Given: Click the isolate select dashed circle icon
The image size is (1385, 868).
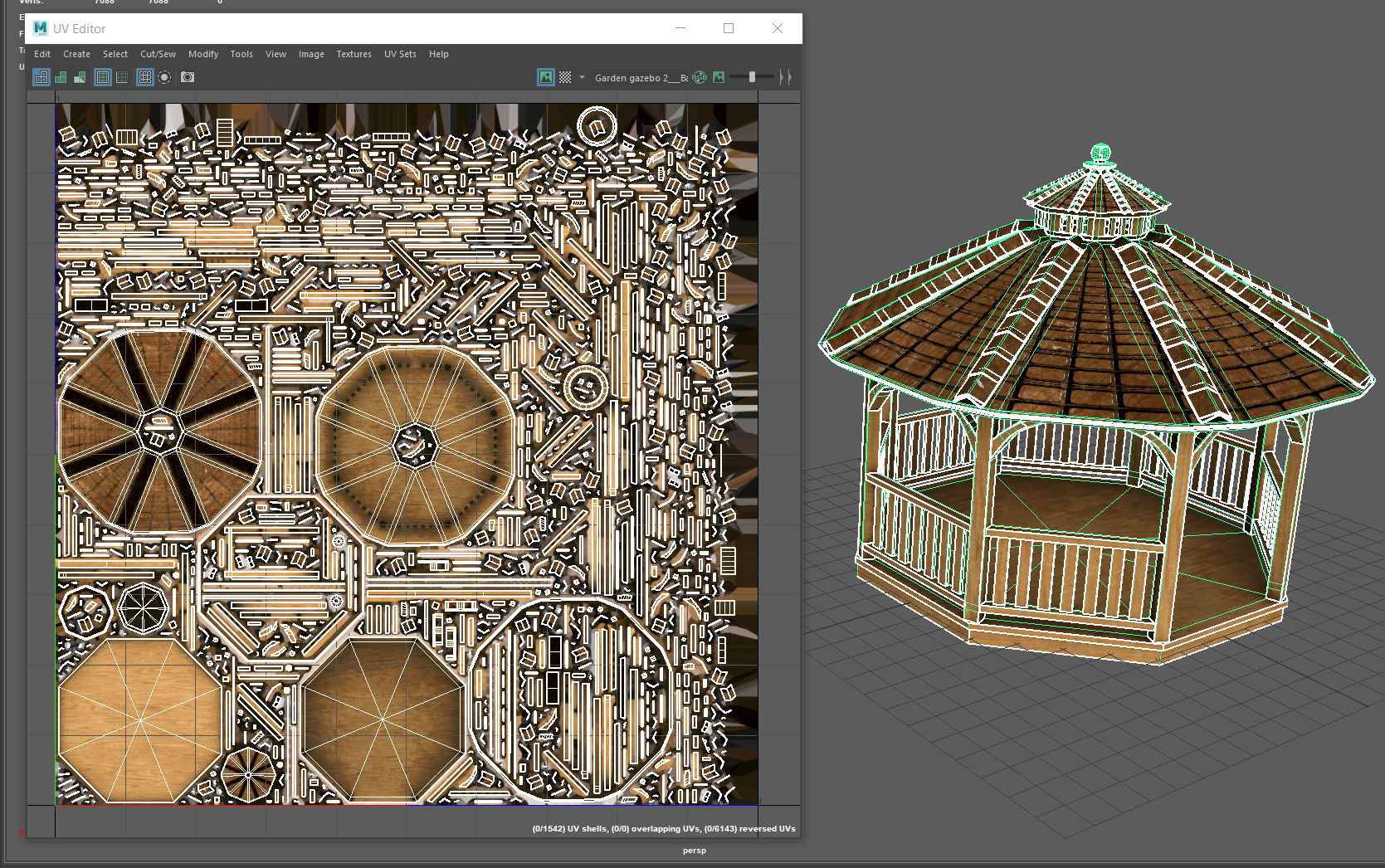Looking at the screenshot, I should tap(164, 77).
